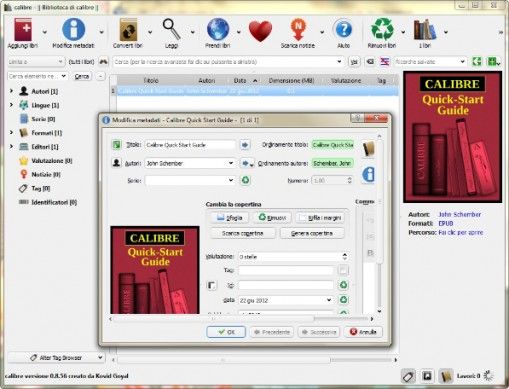This screenshot has height=389, width=509.
Task: Click the Titolo input field in dialog
Action: pyautogui.click(x=190, y=145)
